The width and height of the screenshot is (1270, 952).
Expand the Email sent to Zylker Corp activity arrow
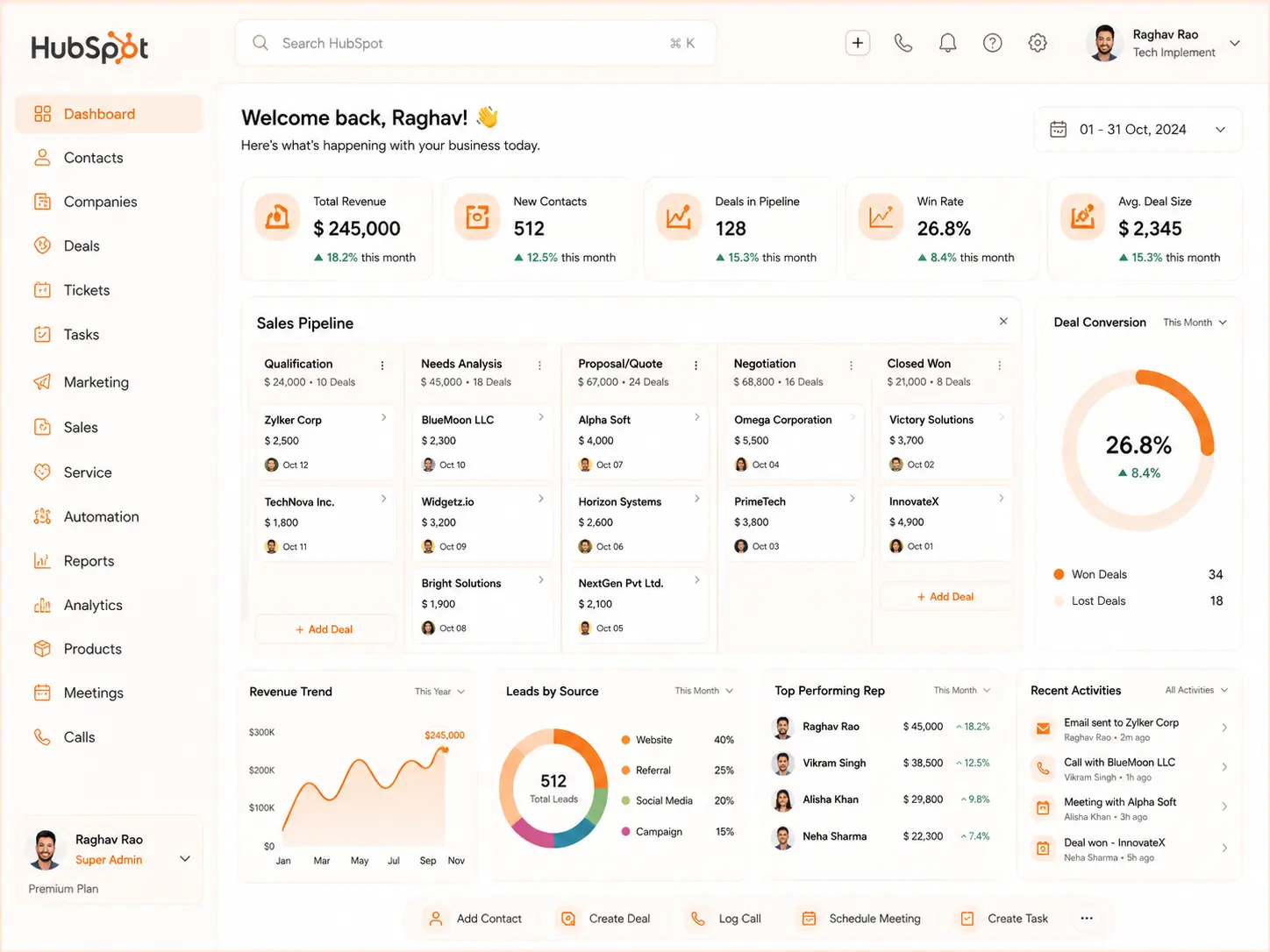(1224, 728)
